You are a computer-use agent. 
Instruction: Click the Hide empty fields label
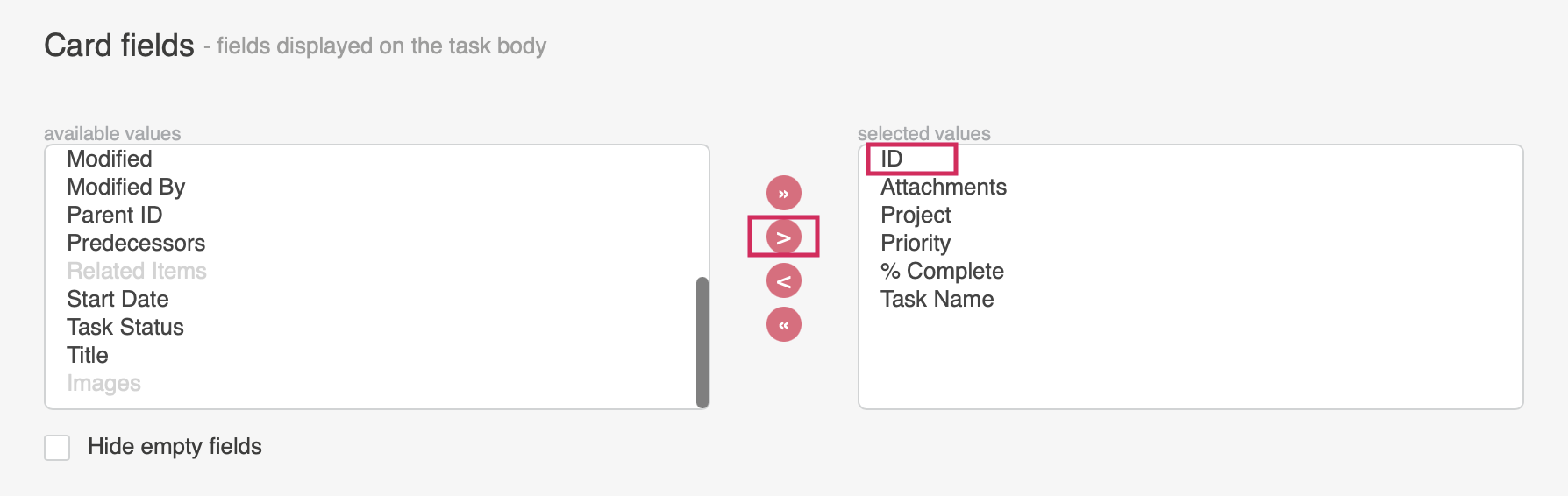pos(175,447)
